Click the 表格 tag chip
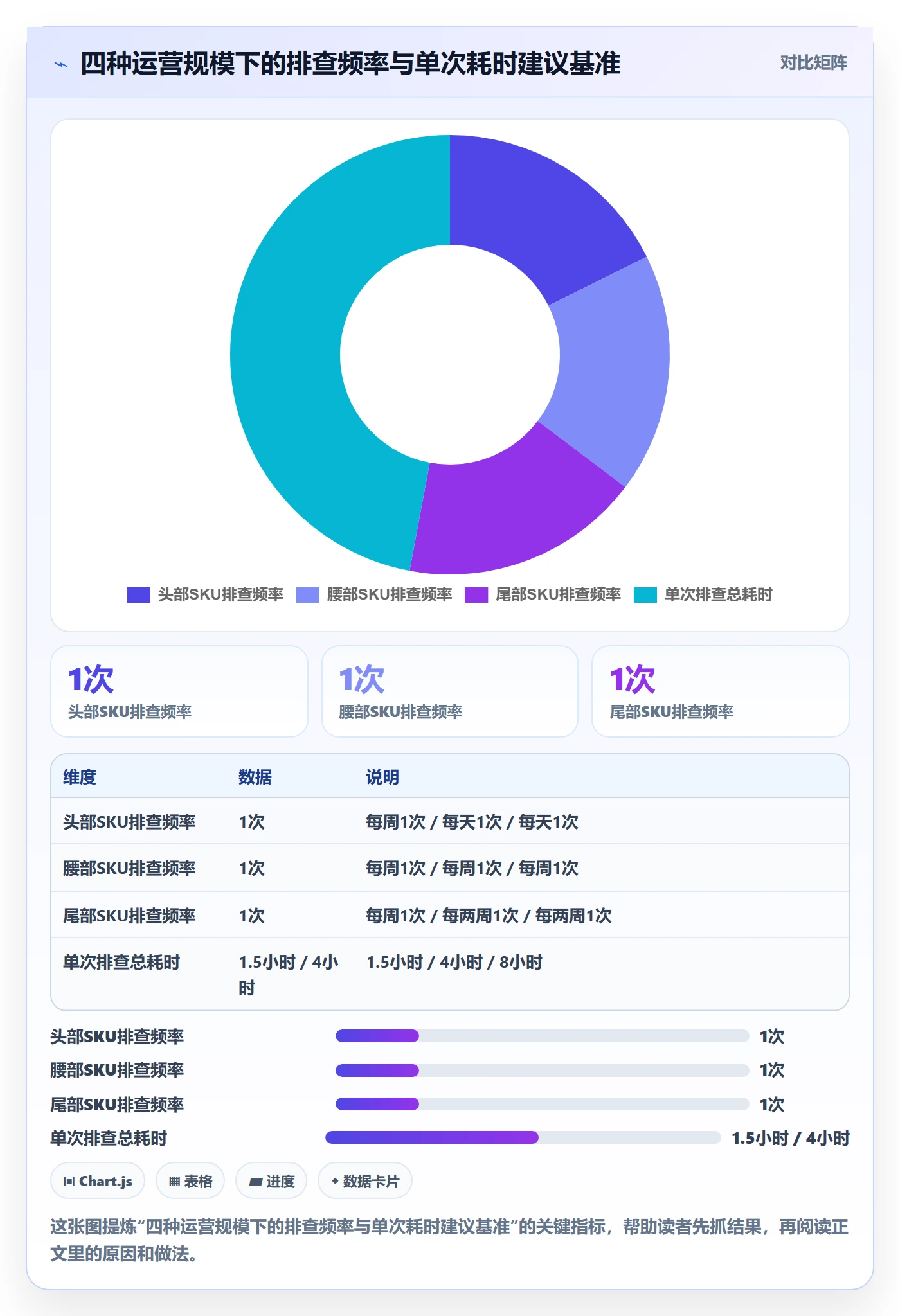The height and width of the screenshot is (1316, 900). 190,1181
